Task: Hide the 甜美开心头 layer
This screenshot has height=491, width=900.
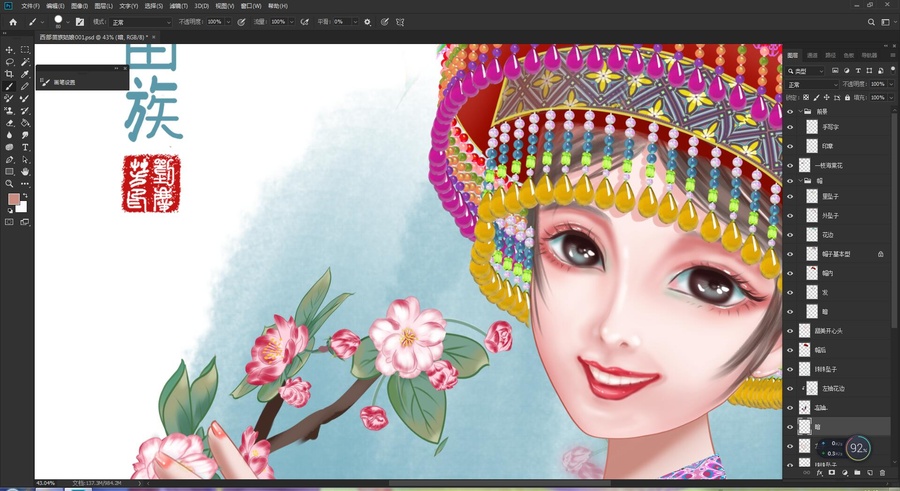Action: 790,331
